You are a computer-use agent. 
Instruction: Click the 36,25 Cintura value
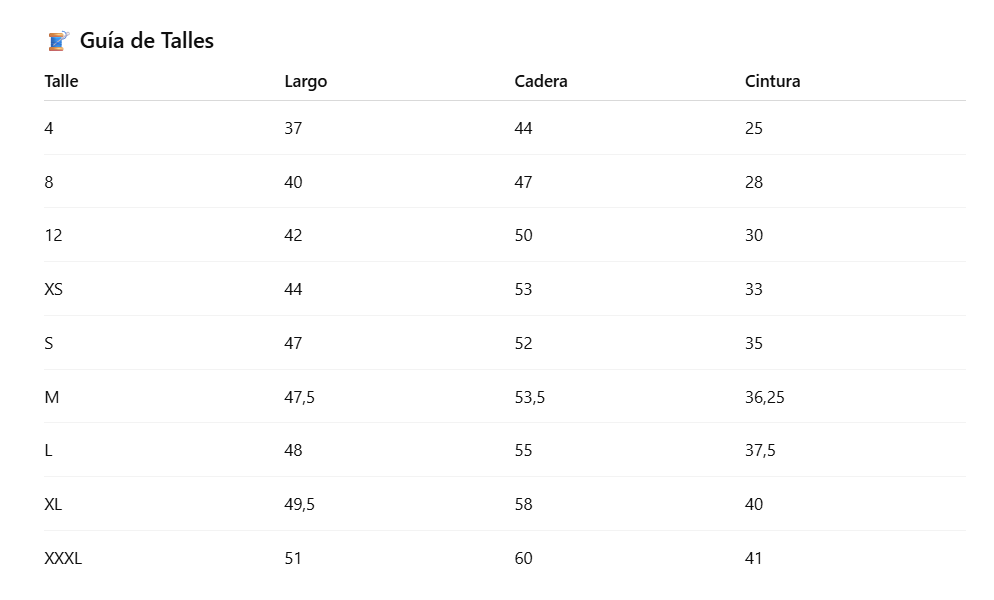click(764, 397)
